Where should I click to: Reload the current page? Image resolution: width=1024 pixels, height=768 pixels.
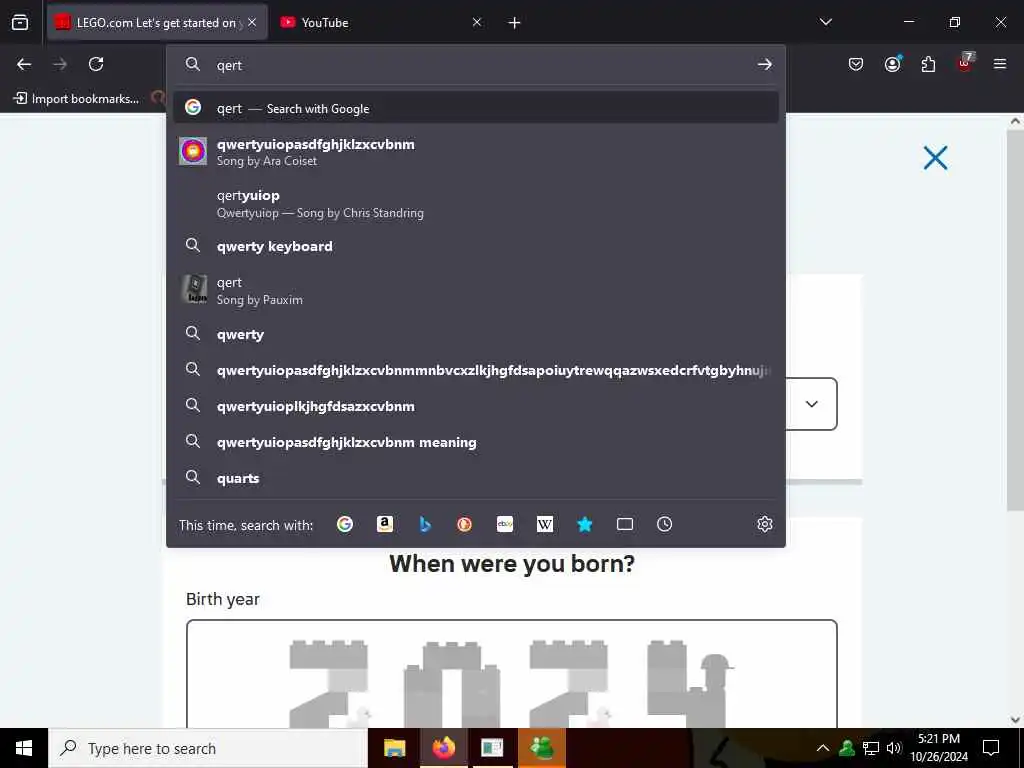tap(96, 64)
